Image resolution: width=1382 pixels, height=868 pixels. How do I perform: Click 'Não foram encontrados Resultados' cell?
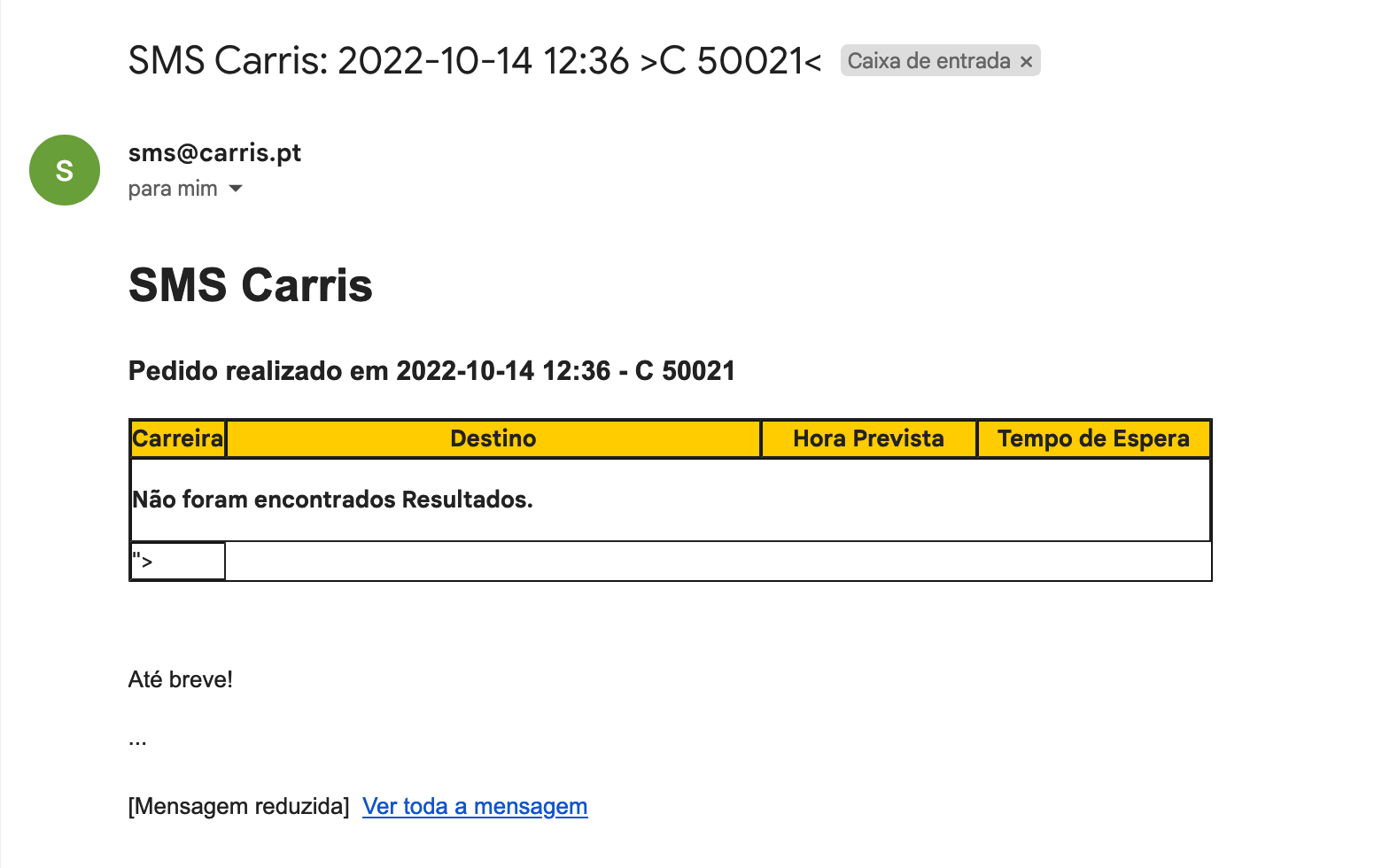pos(332,500)
